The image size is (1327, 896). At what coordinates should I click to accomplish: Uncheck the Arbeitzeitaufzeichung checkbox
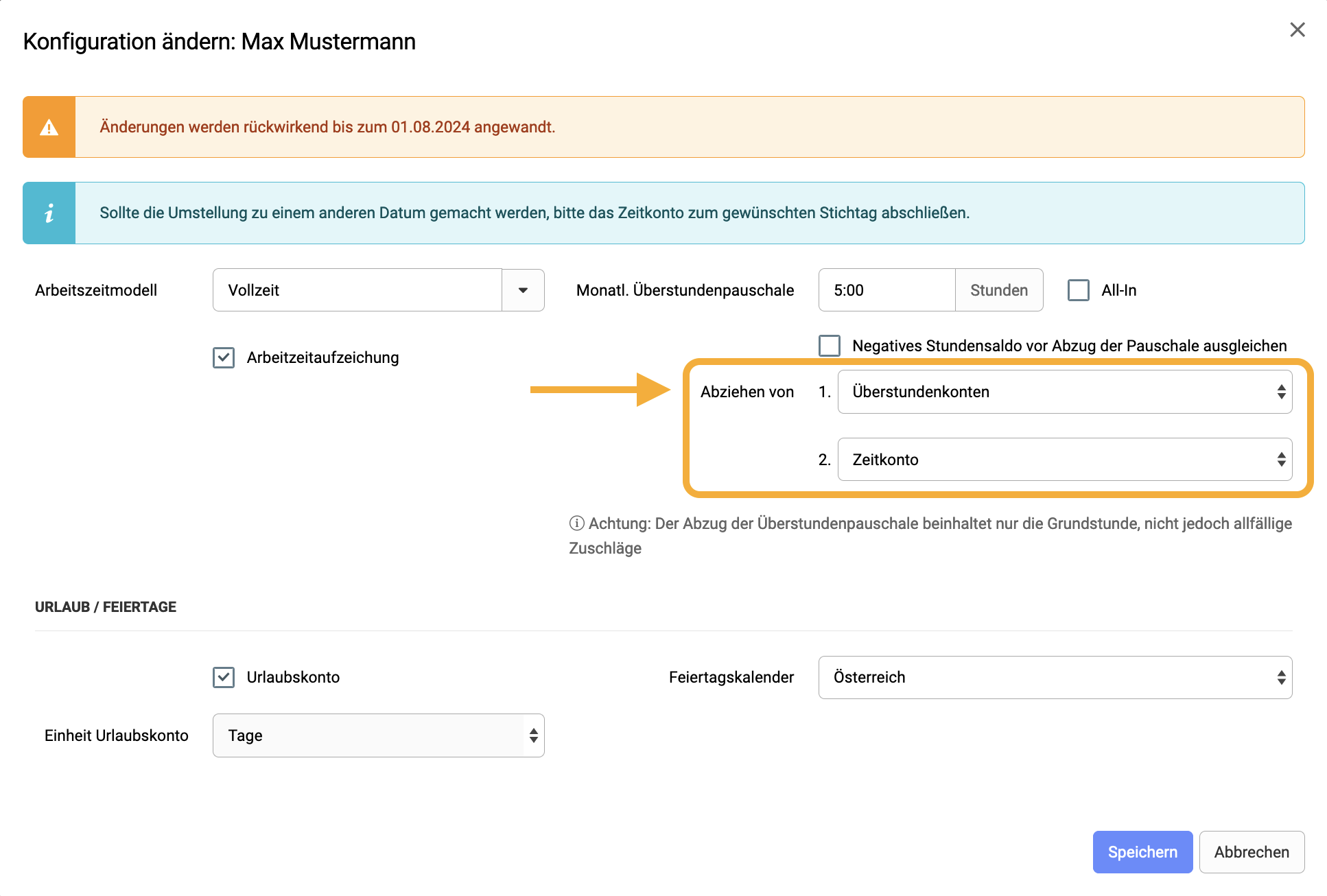(224, 357)
